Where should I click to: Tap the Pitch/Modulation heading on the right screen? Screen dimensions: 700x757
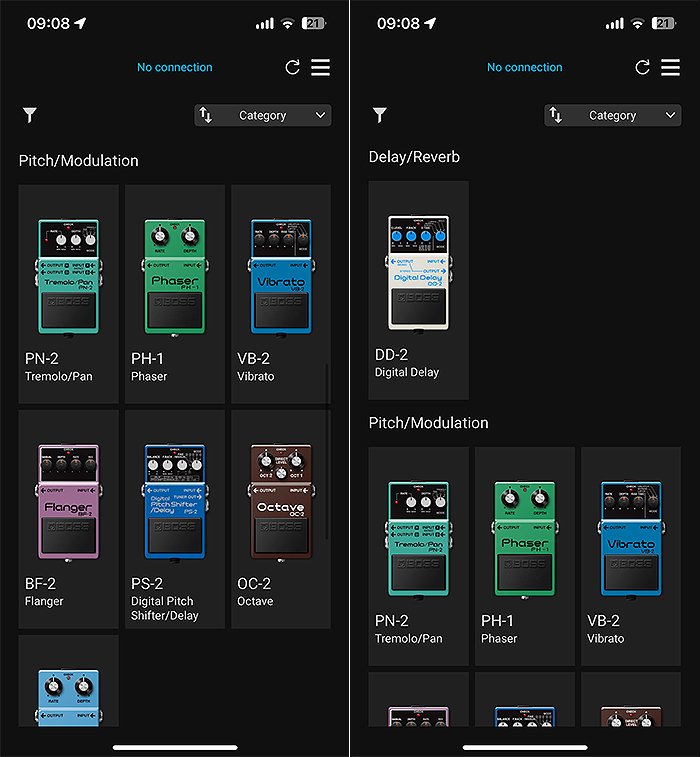[429, 423]
